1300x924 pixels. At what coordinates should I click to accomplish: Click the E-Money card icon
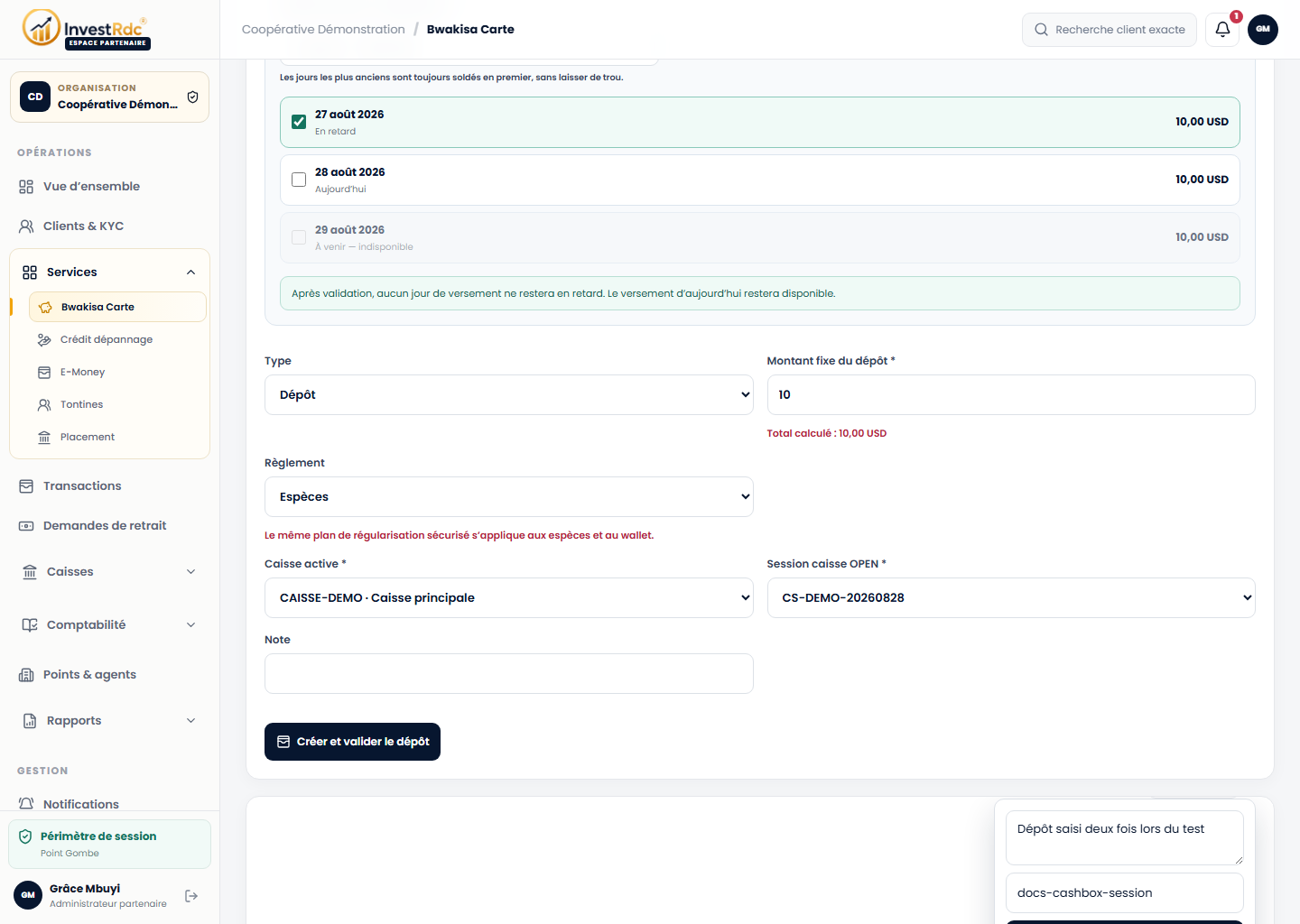[x=44, y=373]
